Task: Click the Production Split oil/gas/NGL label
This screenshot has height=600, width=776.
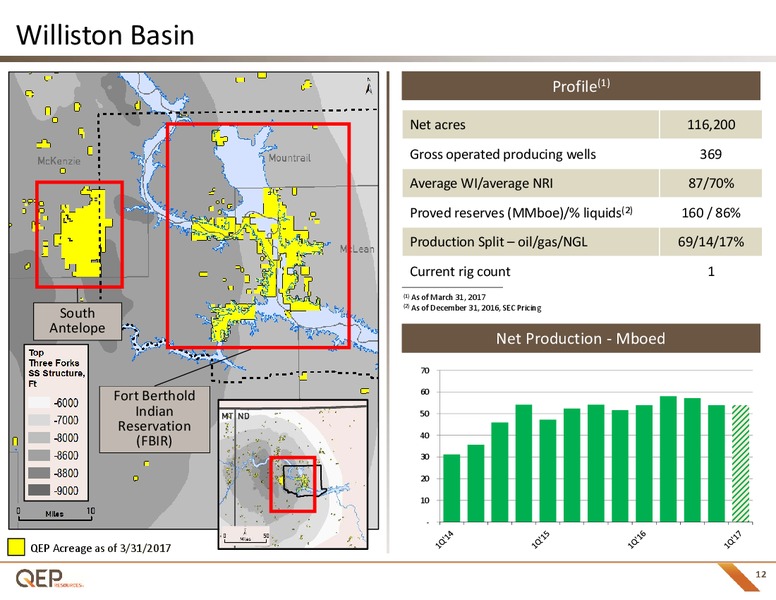Action: (498, 242)
